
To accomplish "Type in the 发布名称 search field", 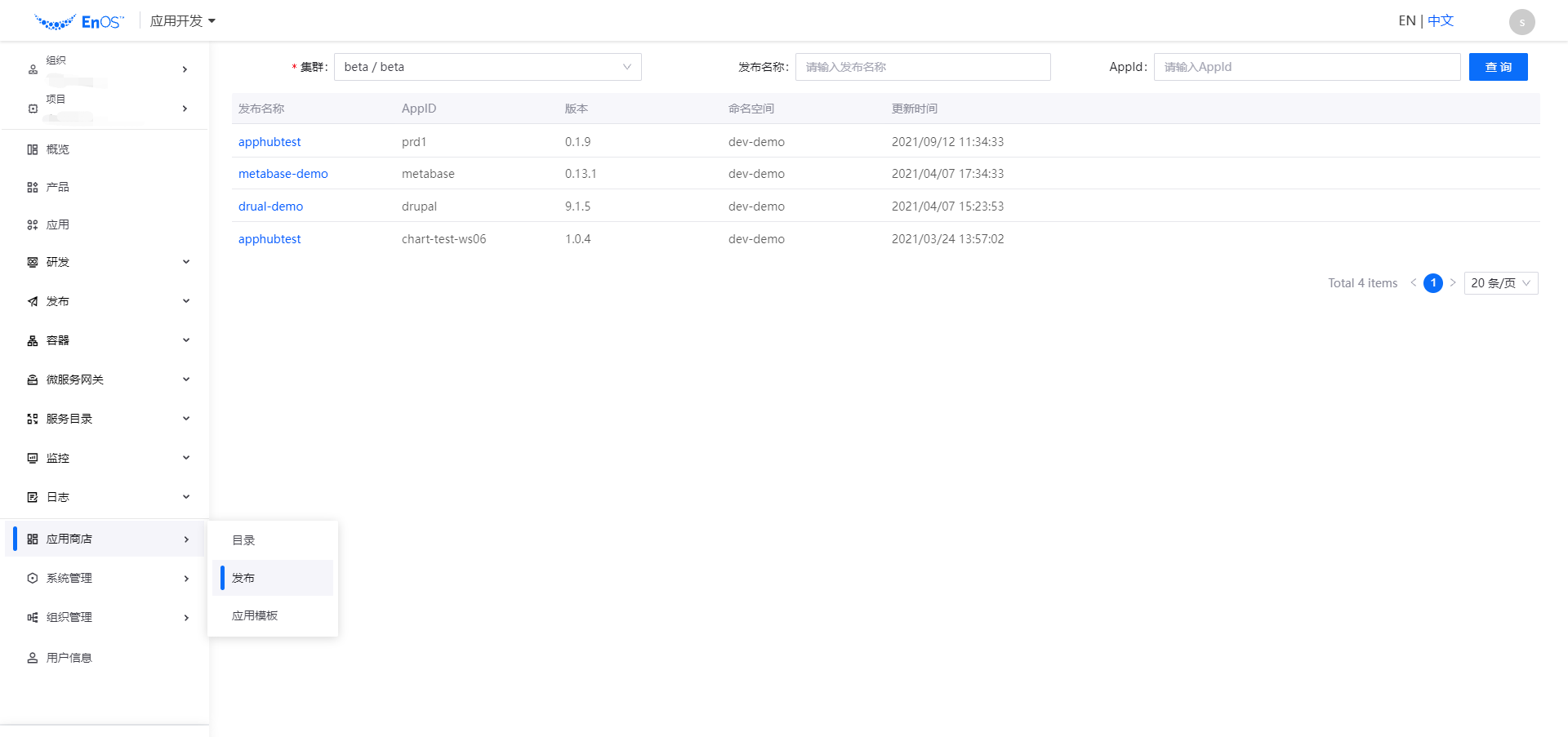I will (923, 67).
